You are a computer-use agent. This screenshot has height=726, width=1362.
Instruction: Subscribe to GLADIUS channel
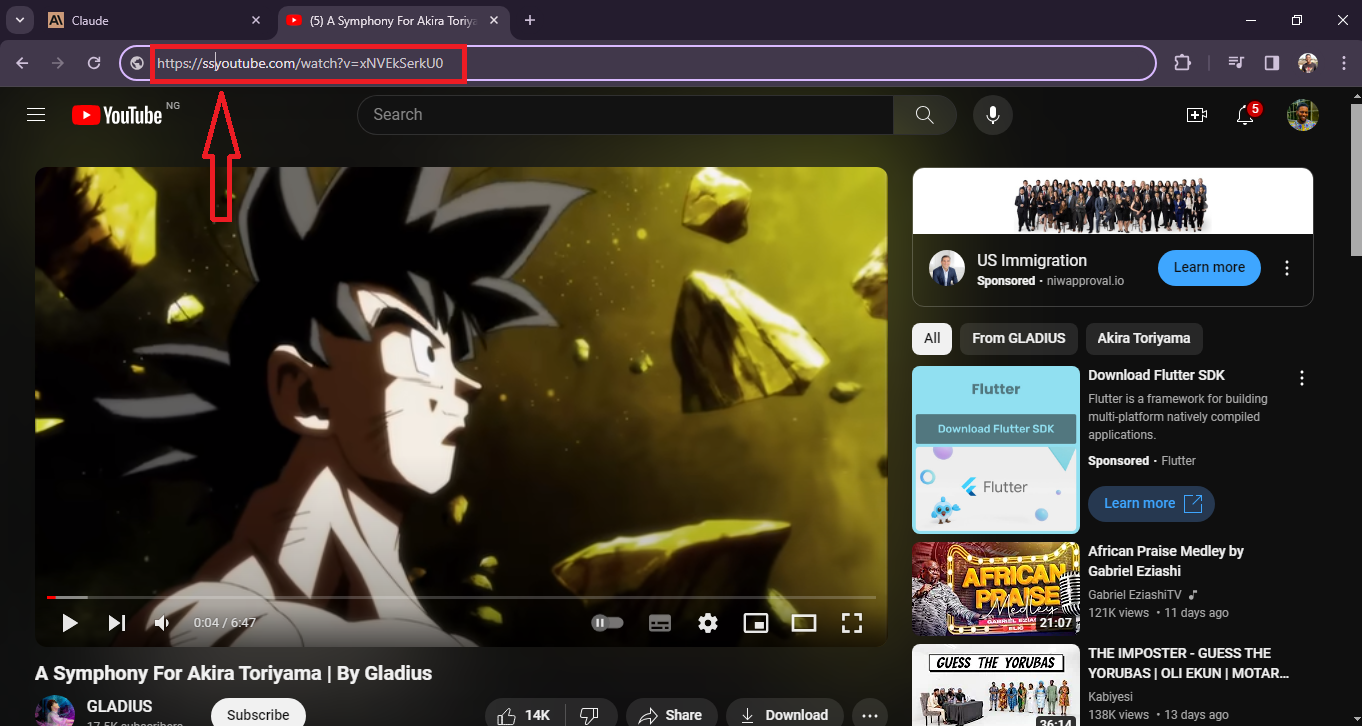point(258,714)
